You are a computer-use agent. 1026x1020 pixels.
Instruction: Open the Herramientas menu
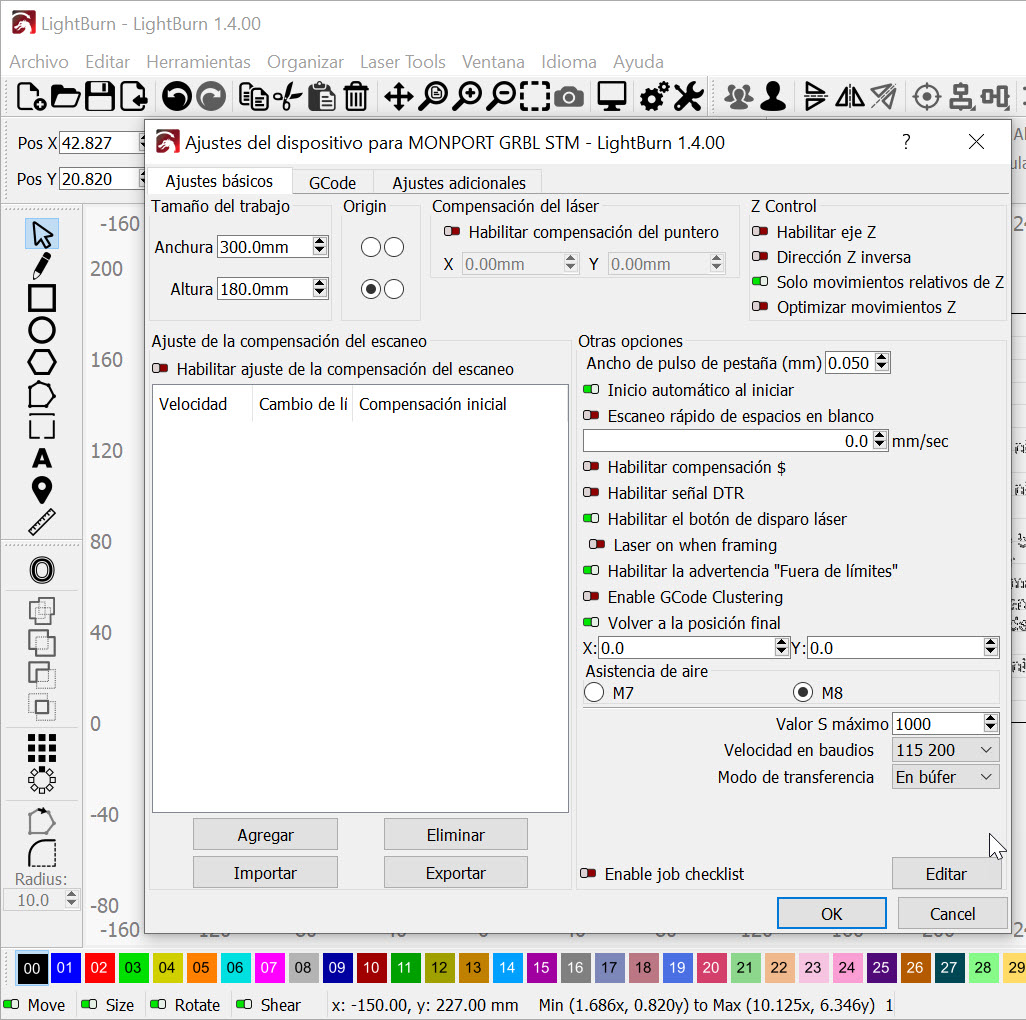[x=198, y=62]
